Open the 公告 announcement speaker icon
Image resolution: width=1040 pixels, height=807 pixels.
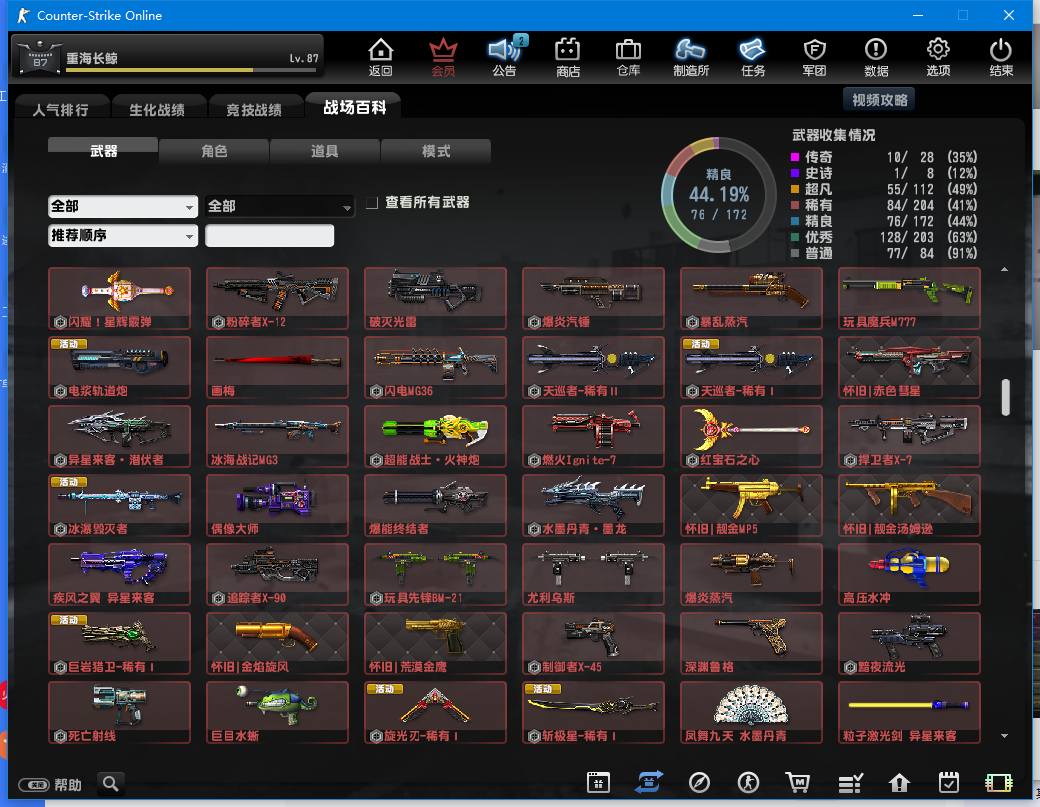505,56
